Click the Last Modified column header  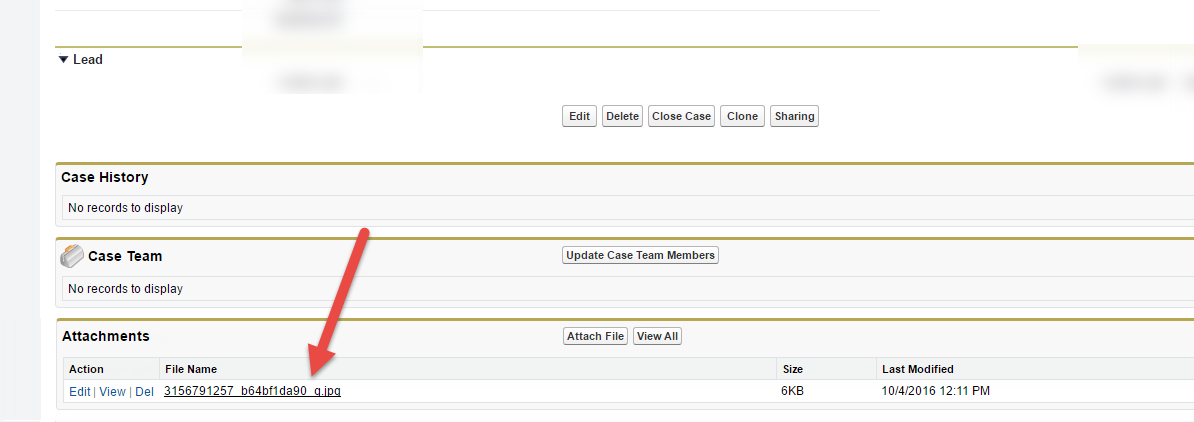click(917, 369)
